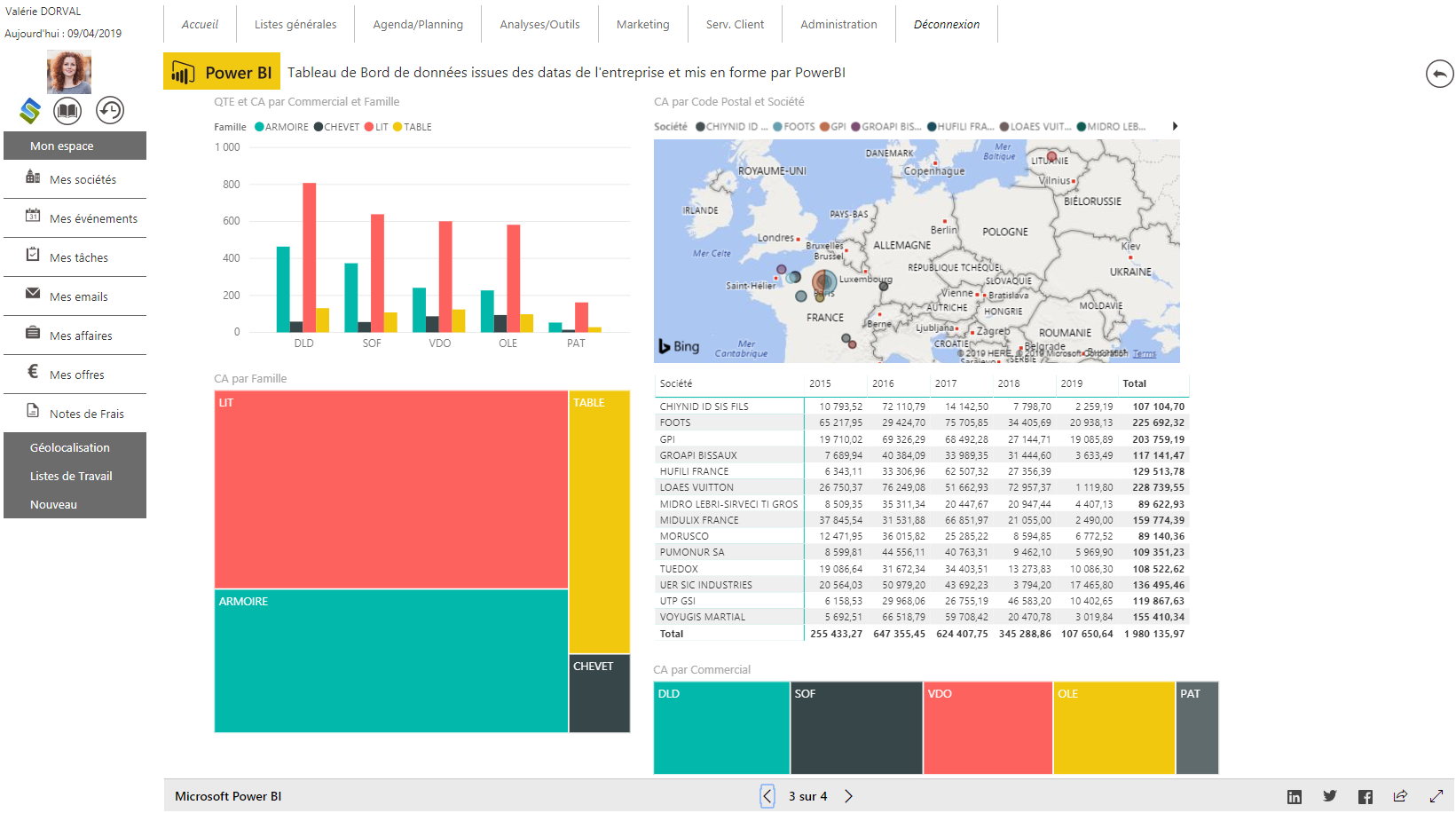Open Mes affaires link
The width and height of the screenshot is (1456, 813).
[x=81, y=335]
